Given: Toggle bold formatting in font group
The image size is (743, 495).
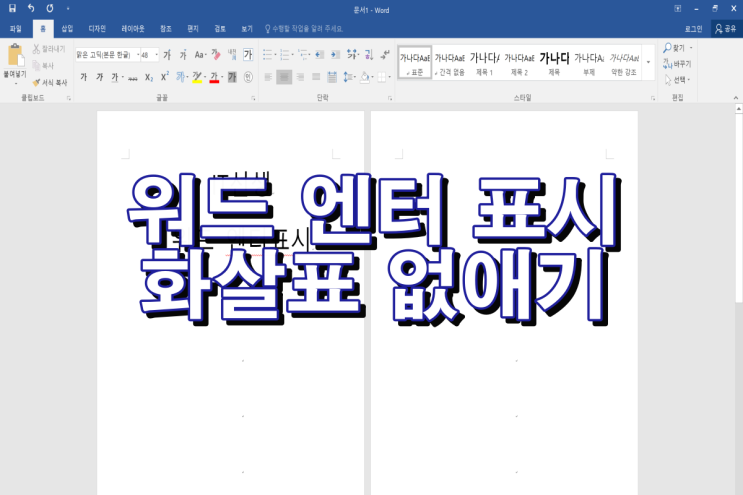Looking at the screenshot, I should tap(83, 77).
